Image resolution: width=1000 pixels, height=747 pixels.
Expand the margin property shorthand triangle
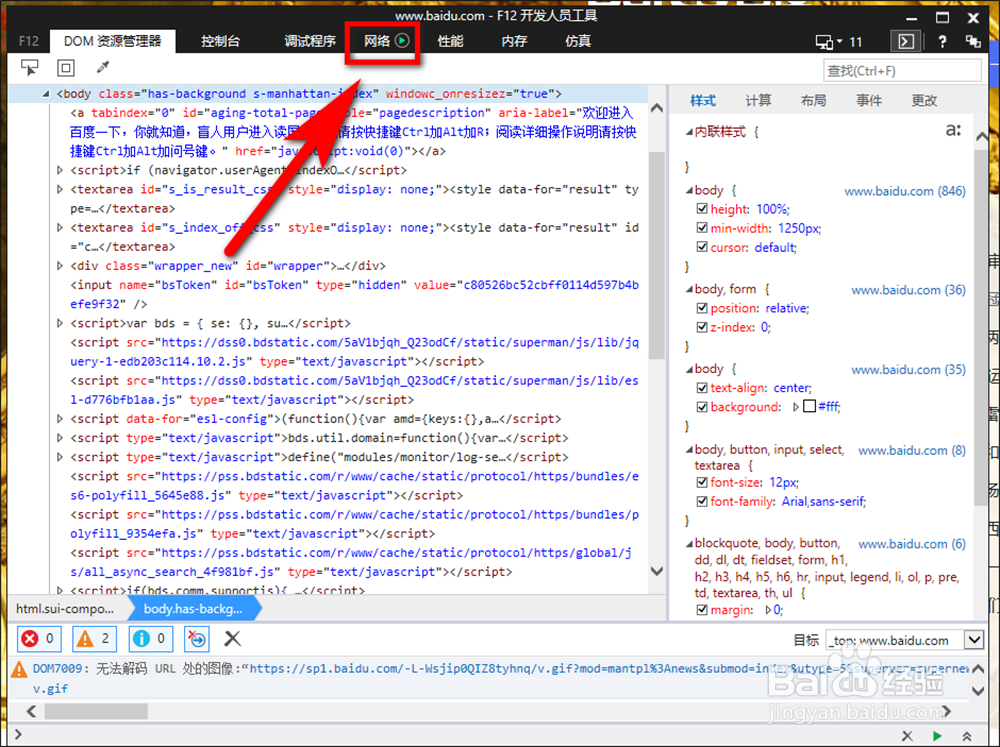pos(767,610)
